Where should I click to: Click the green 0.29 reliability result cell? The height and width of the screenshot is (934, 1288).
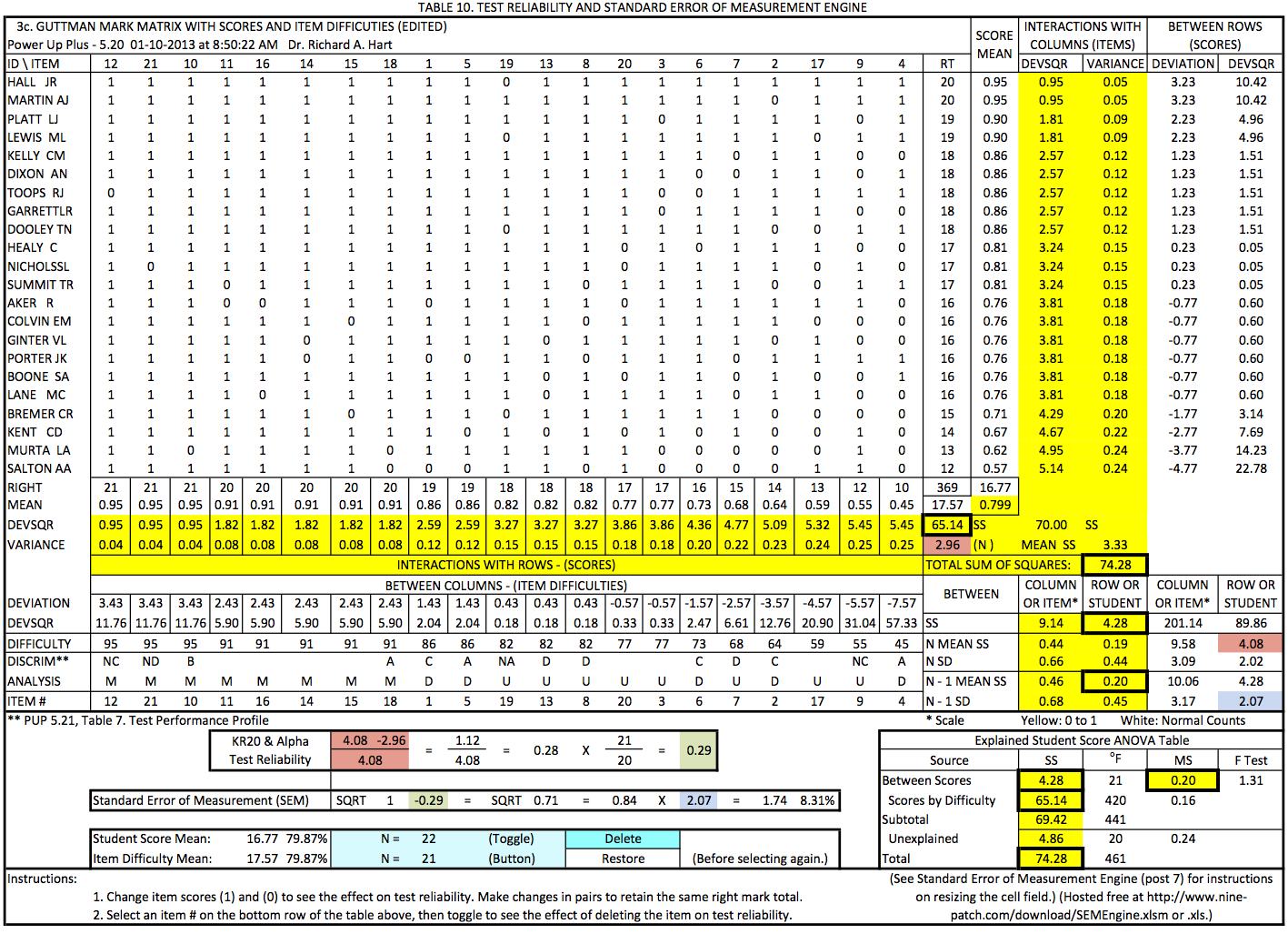pyautogui.click(x=698, y=750)
